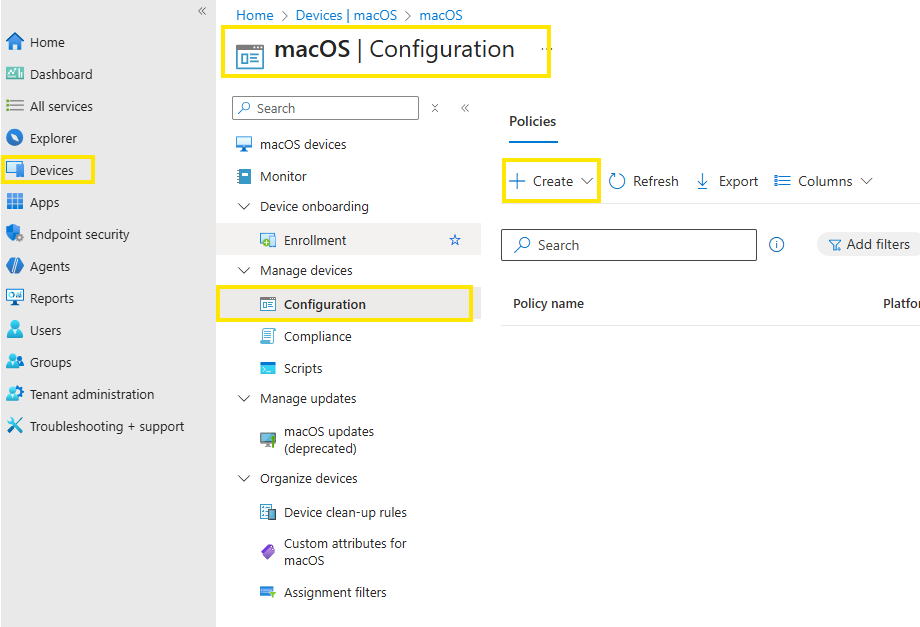Open the Columns dropdown

coord(823,181)
